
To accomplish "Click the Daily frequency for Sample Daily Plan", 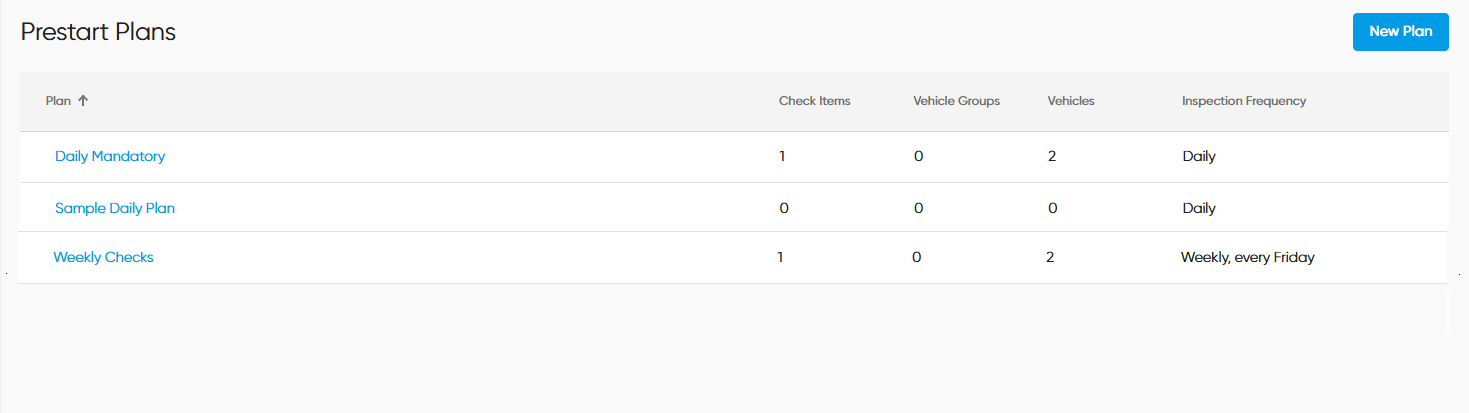I will click(x=1198, y=208).
